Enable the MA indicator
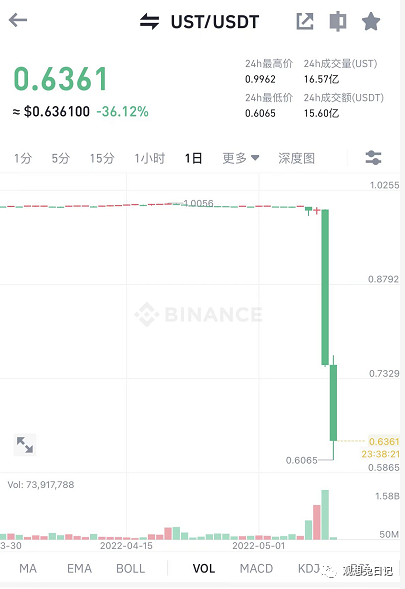Screen dimensions: 405x589 click(28, 568)
